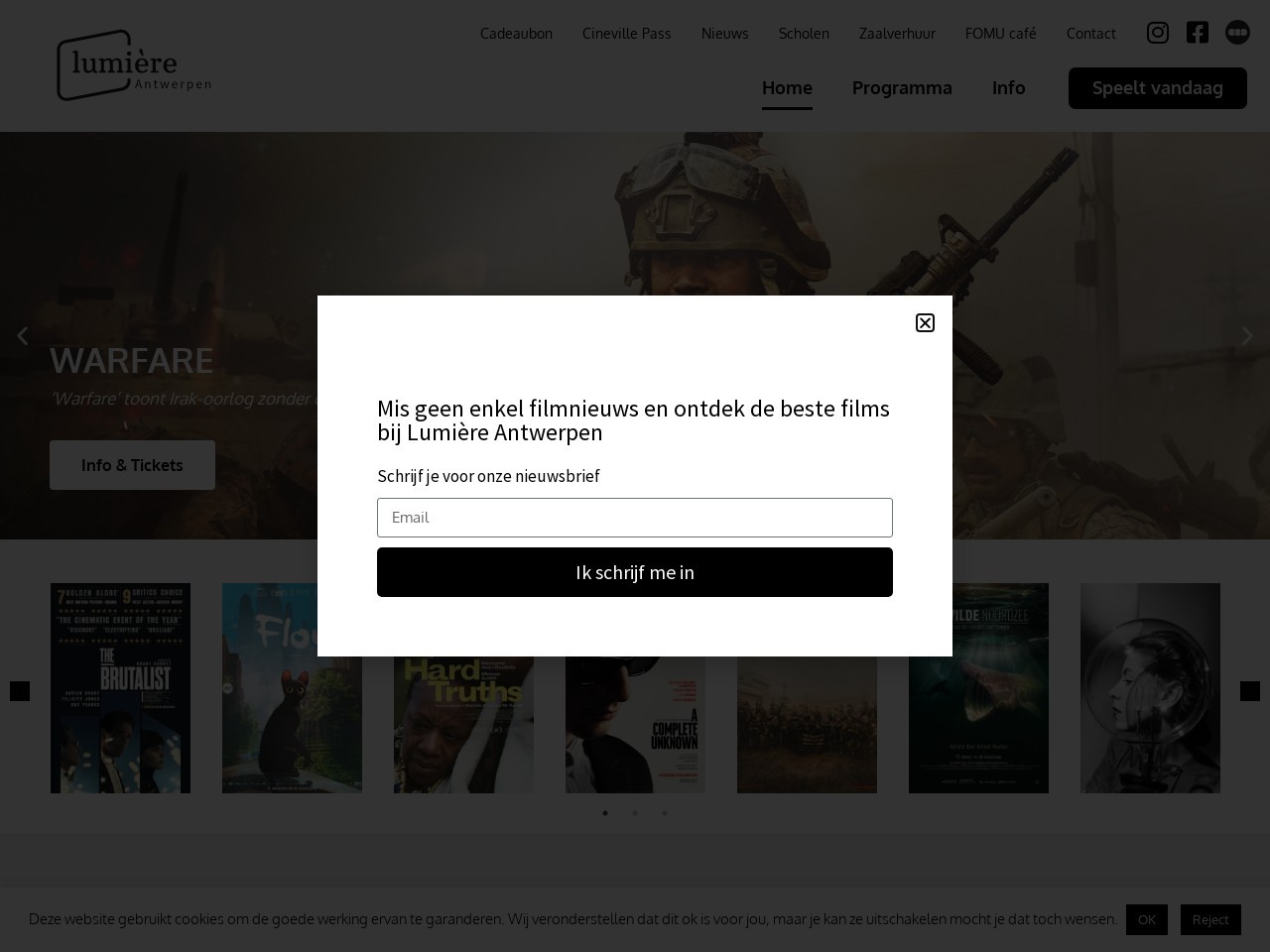Visit the FOMU café page
Screen dimensions: 1270x952
coord(1001,34)
